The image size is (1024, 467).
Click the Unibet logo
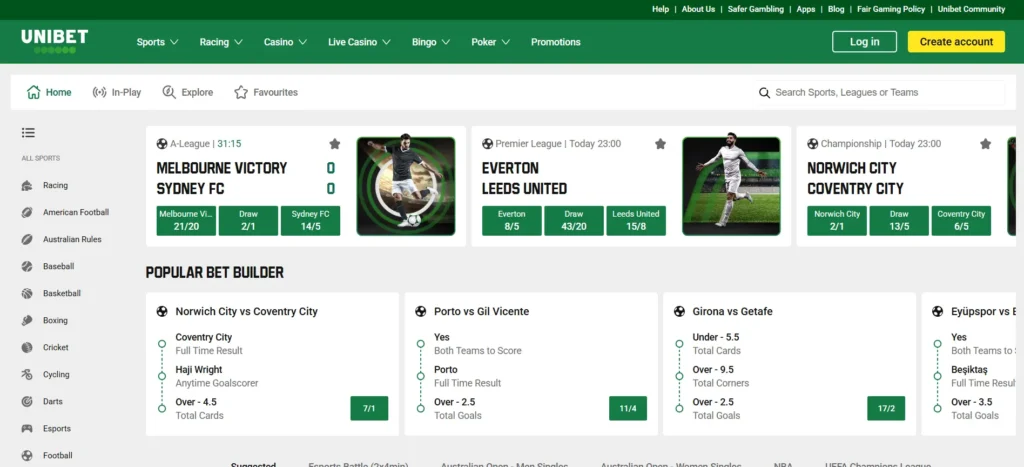(54, 41)
